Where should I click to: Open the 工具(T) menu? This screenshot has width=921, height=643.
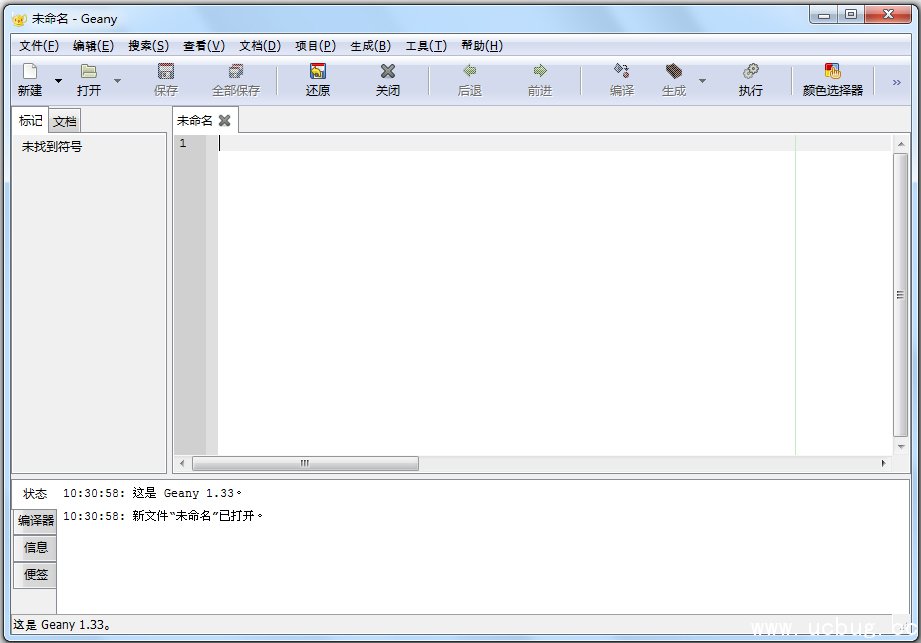[426, 46]
